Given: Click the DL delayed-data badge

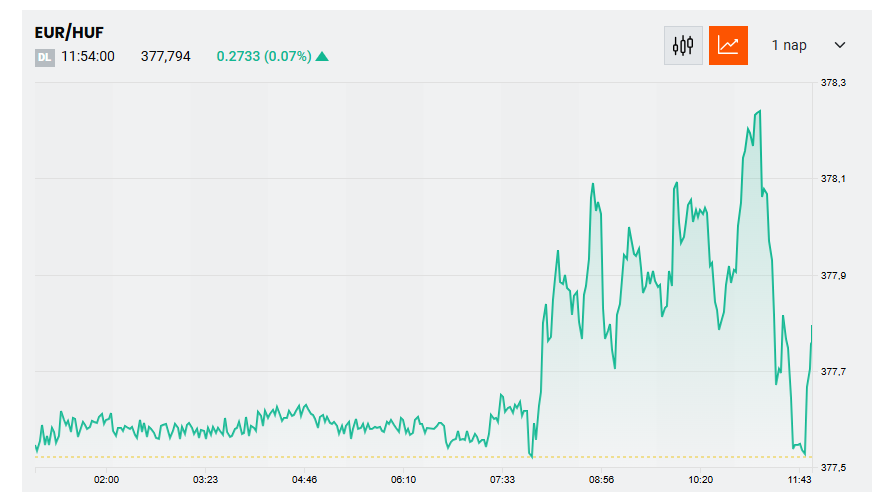Looking at the screenshot, I should pos(44,57).
